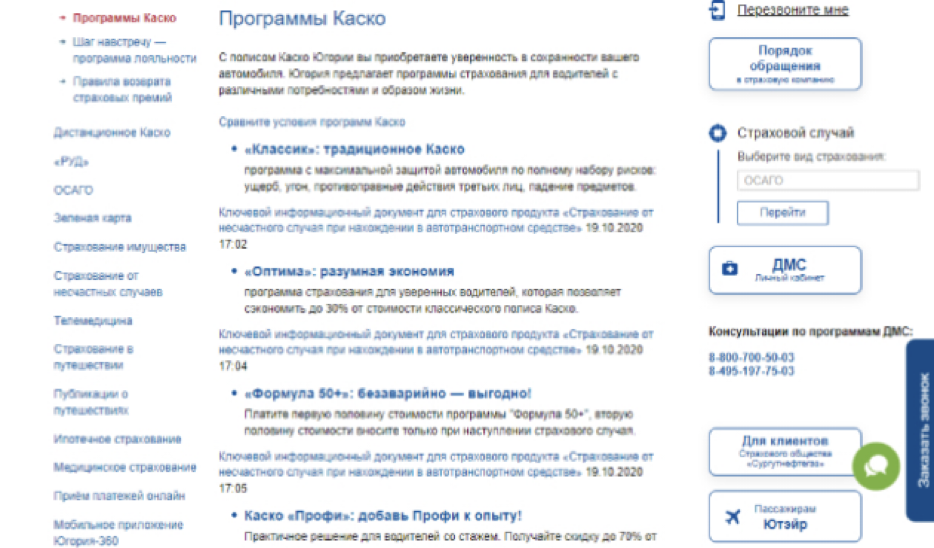
Task: Click the Страховой случай circle icon
Action: (717, 133)
